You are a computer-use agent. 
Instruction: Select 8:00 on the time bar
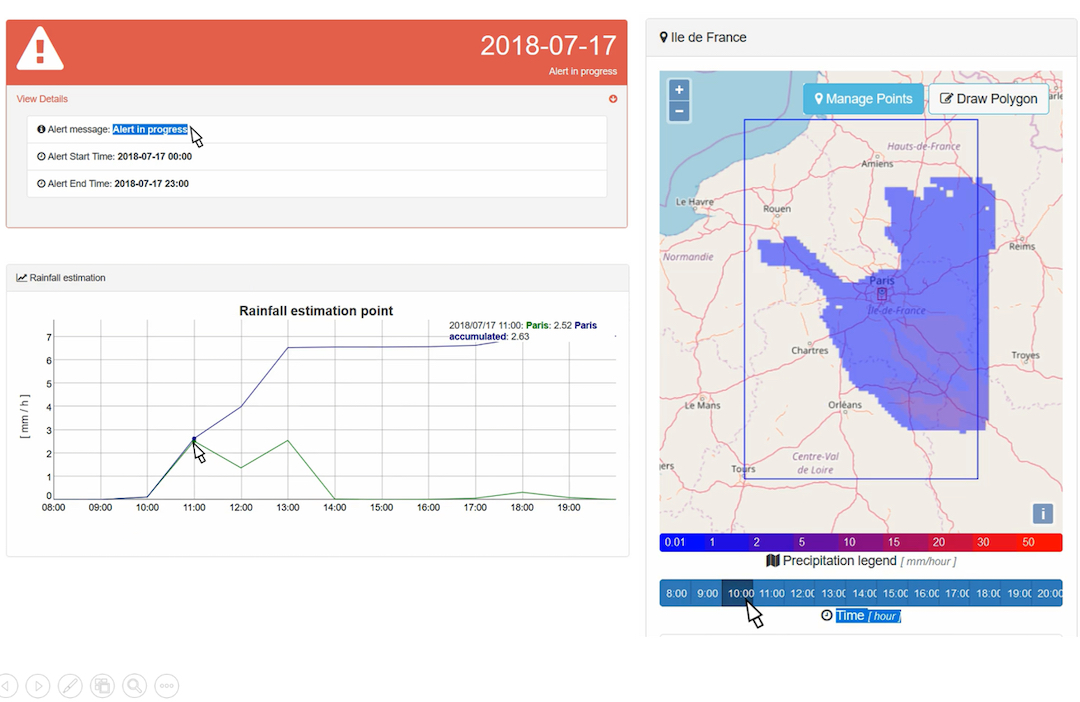coord(676,593)
